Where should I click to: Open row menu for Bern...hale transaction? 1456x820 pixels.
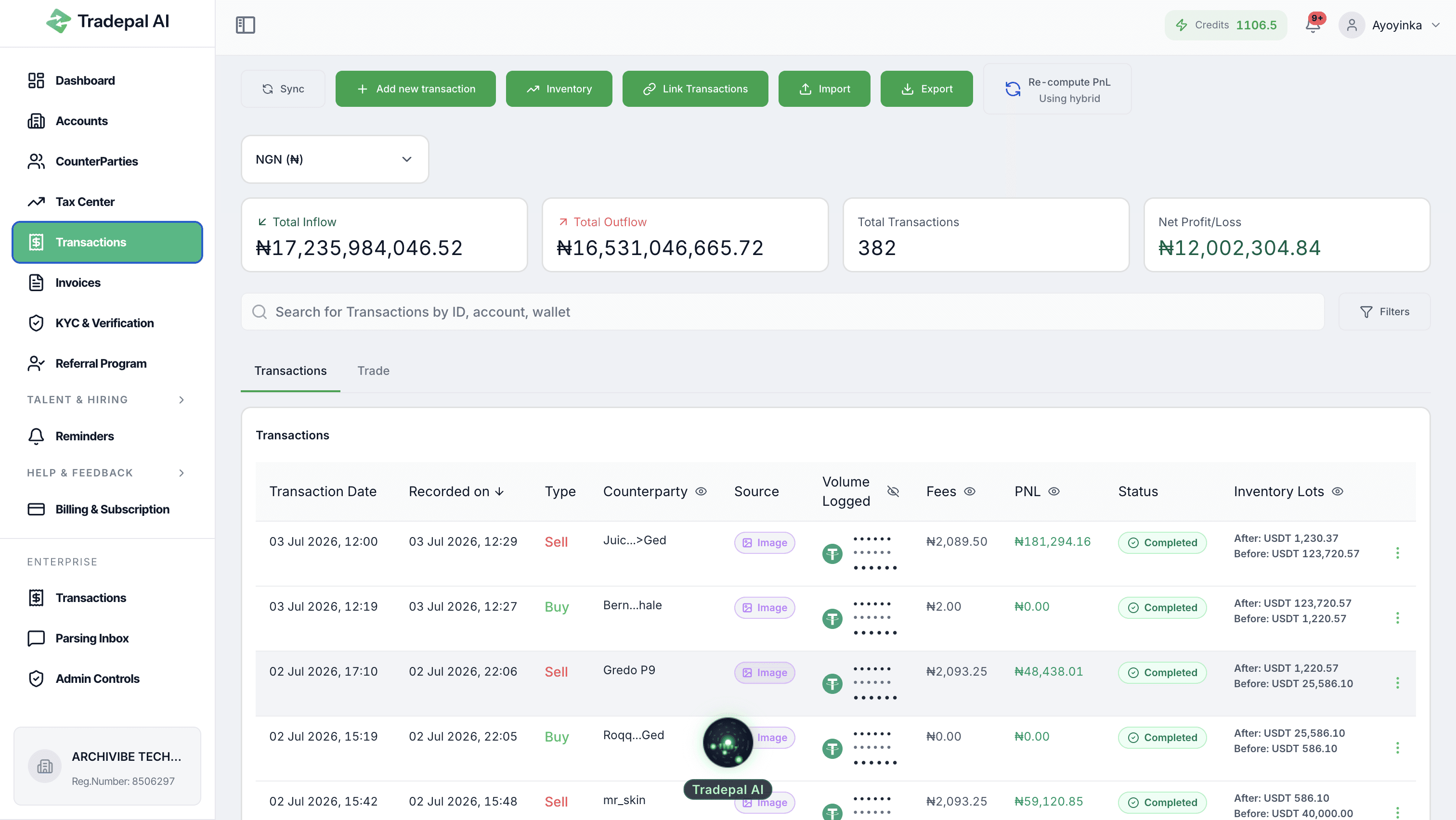(x=1397, y=618)
